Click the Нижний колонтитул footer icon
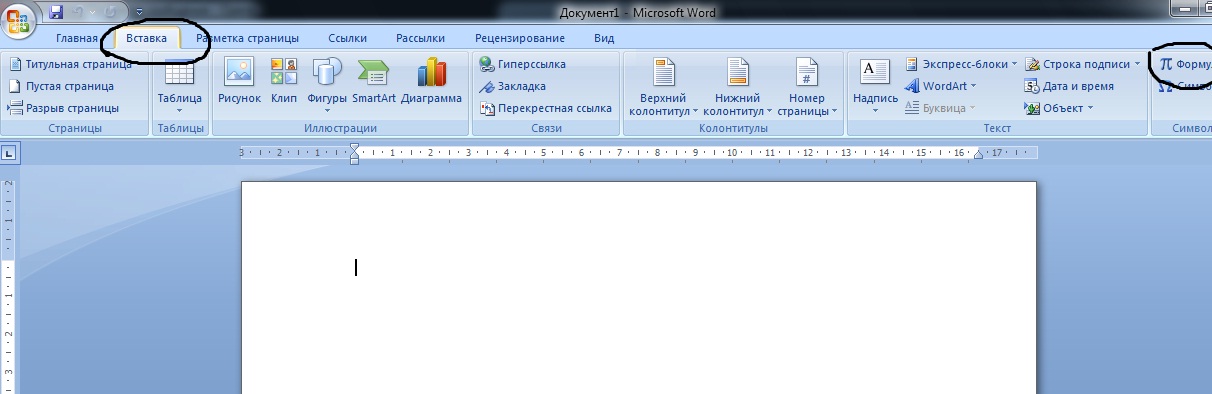This screenshot has width=1212, height=394. [738, 72]
